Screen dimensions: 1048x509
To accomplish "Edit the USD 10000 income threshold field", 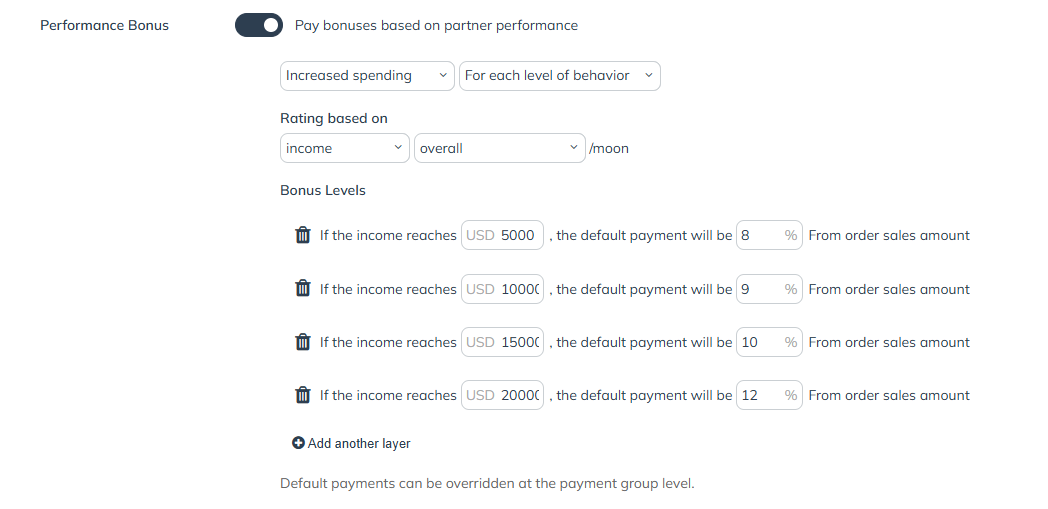I will point(503,289).
